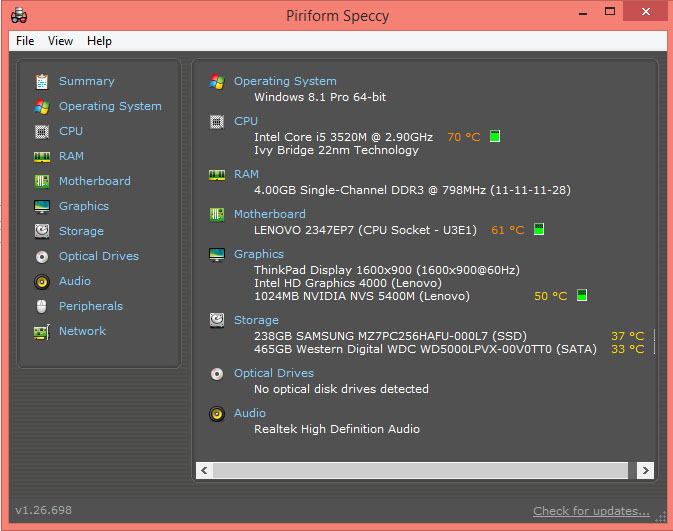This screenshot has width=673, height=531.
Task: Click the Summary clipboard icon in sidebar
Action: pyautogui.click(x=42, y=82)
